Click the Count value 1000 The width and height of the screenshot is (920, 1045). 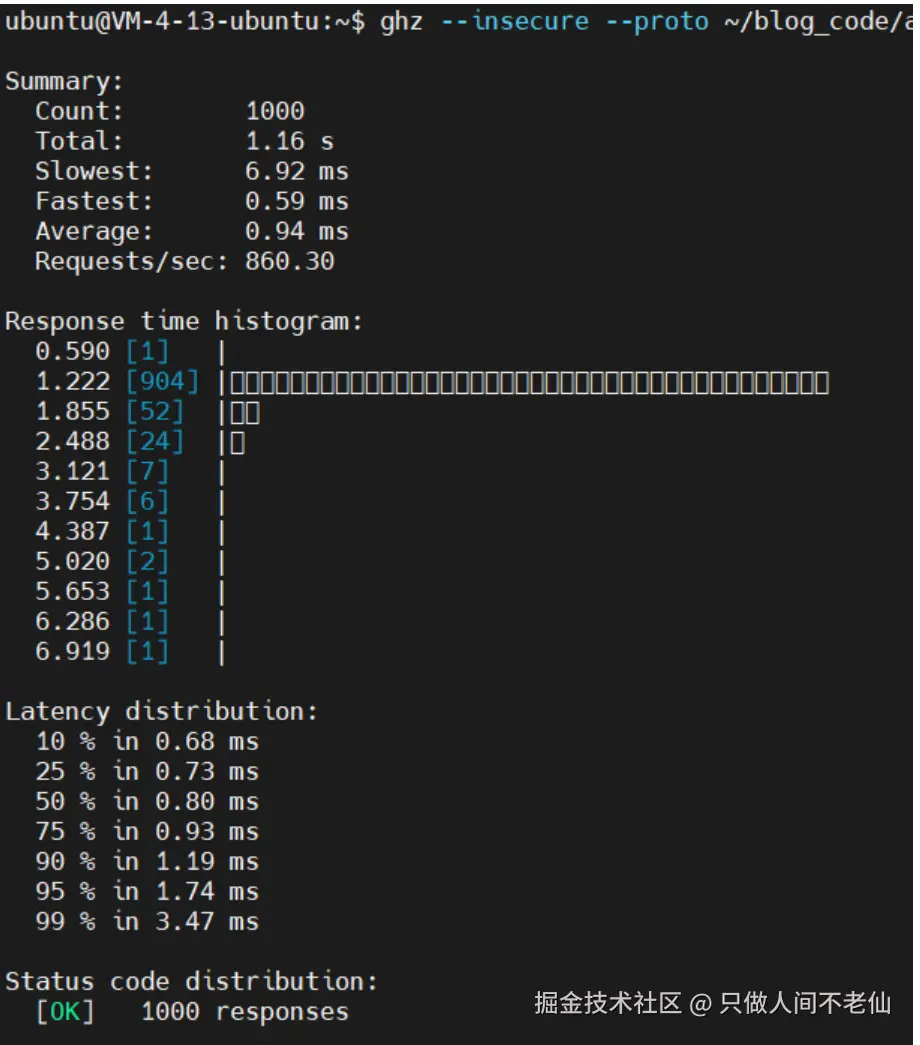tap(275, 111)
